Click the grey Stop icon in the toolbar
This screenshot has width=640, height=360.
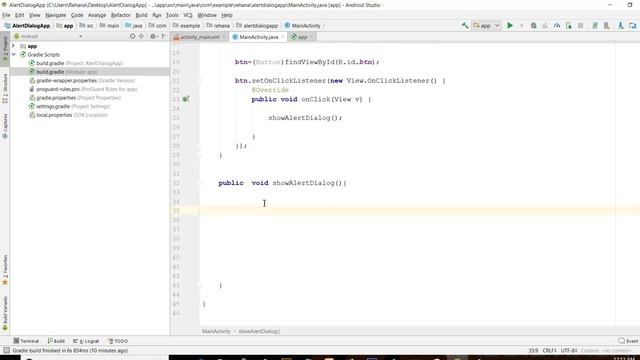[580, 25]
